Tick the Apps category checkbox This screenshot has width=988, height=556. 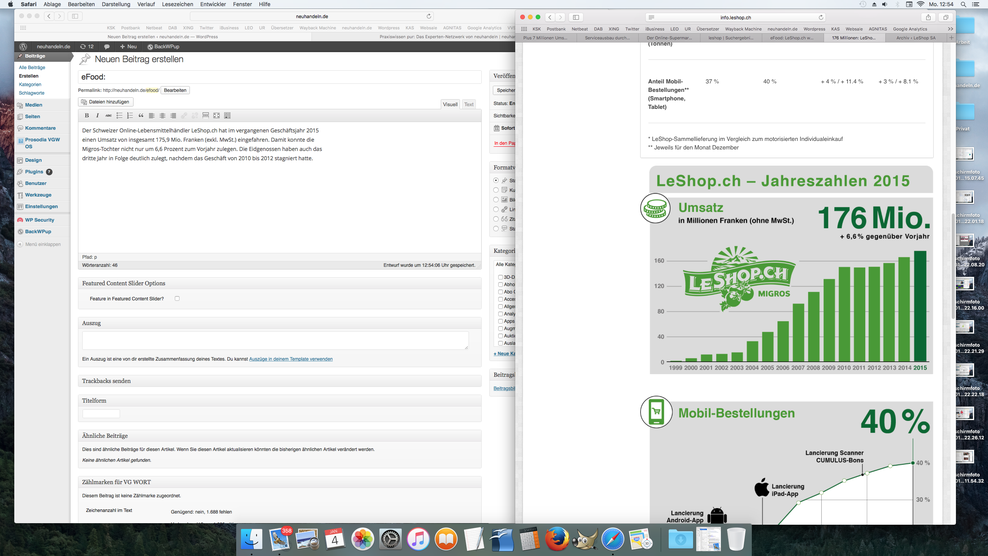501,321
